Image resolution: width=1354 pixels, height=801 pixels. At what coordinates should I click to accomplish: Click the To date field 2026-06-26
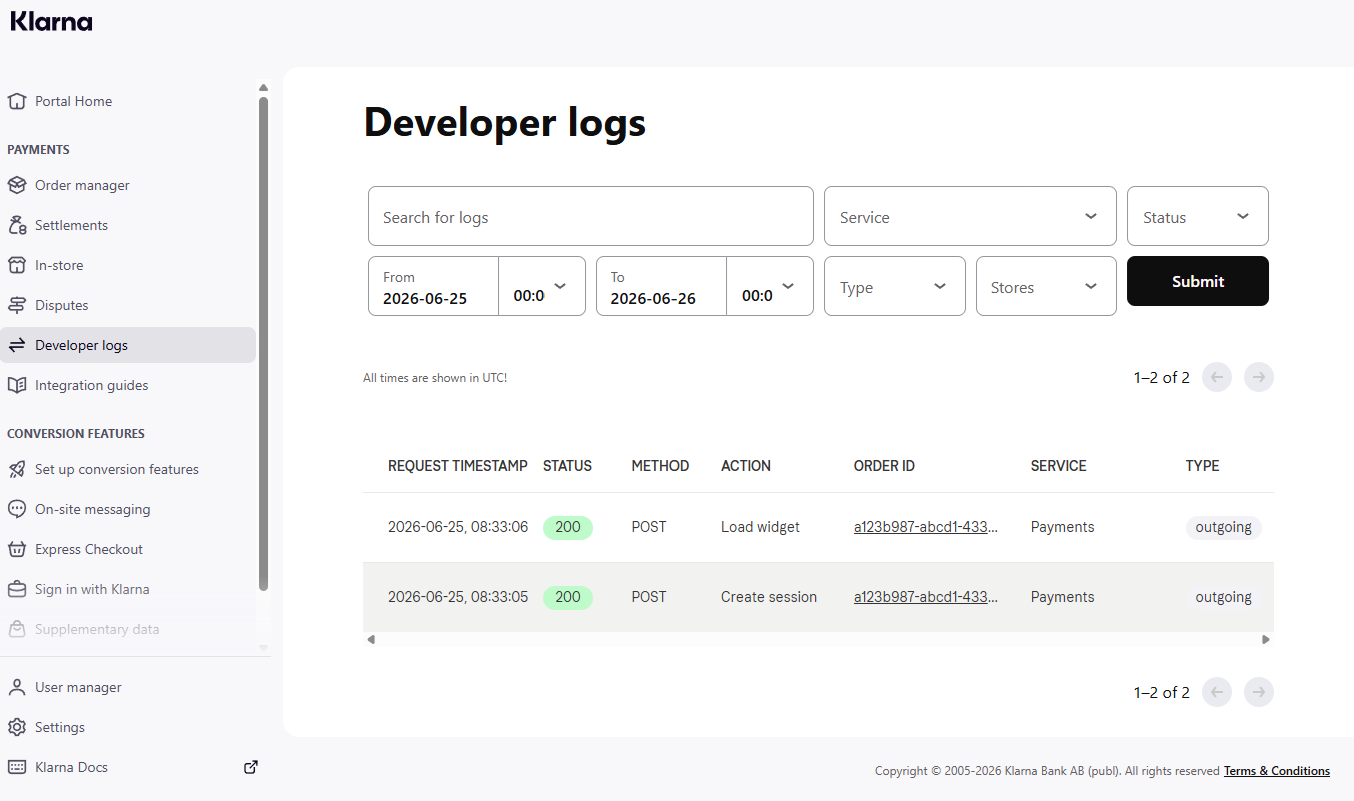[661, 286]
